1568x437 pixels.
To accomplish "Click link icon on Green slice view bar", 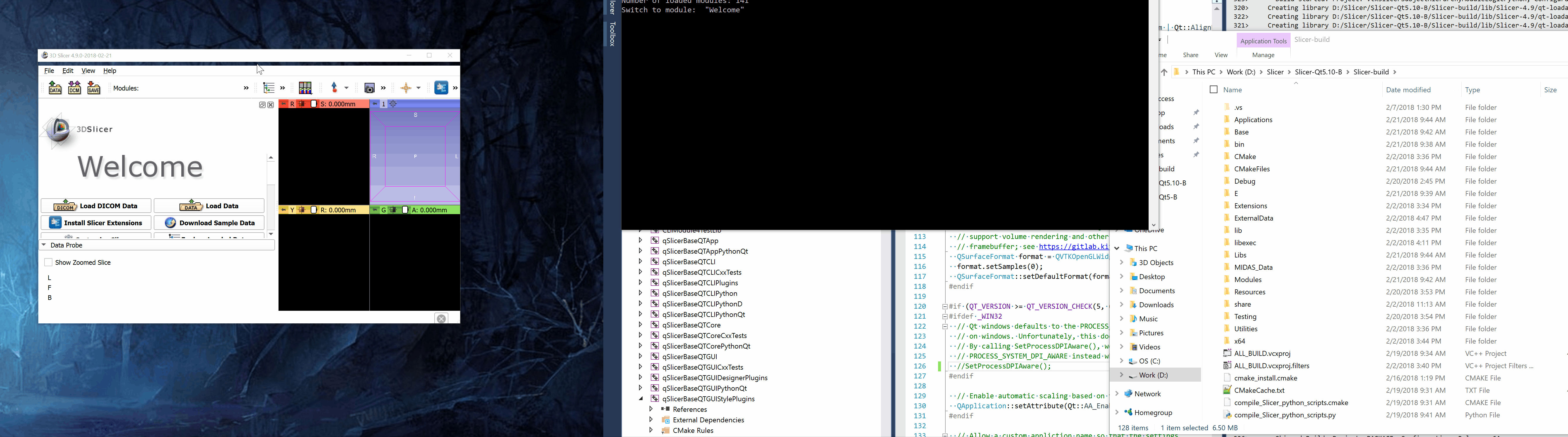I will (394, 210).
